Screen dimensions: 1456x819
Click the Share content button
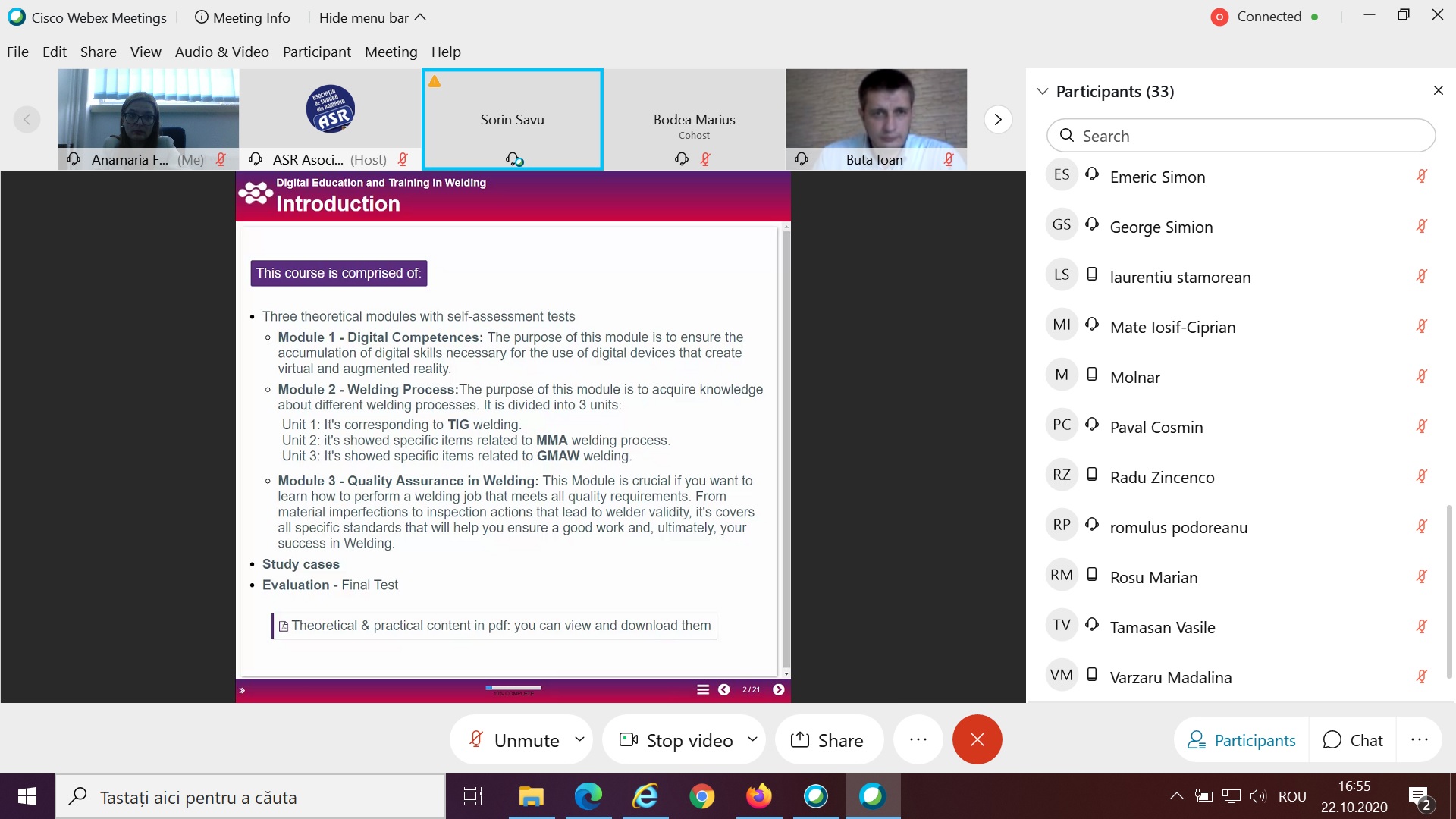827,740
